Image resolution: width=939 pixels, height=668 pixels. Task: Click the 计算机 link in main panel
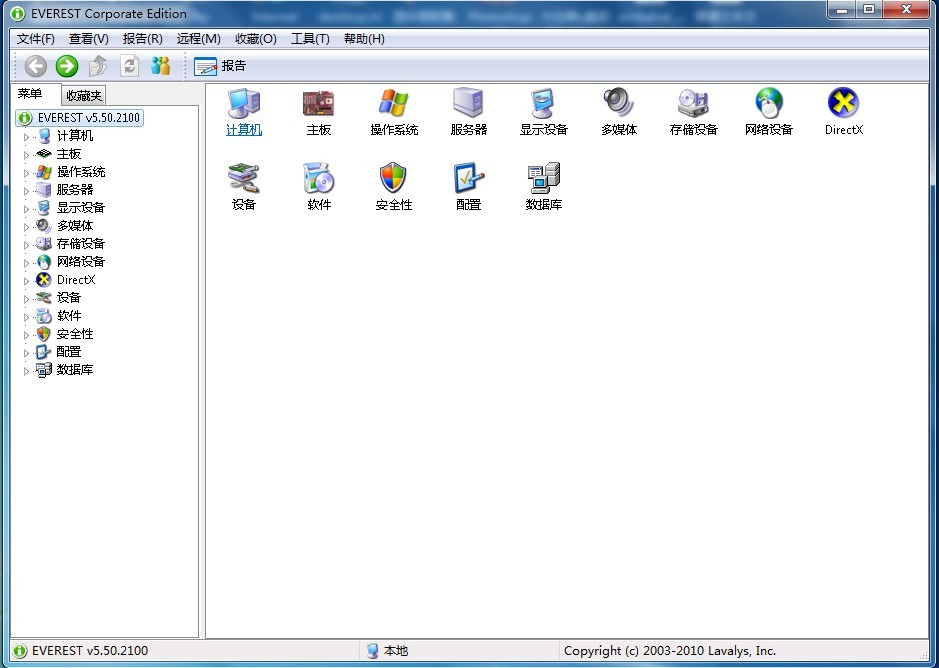coord(243,130)
